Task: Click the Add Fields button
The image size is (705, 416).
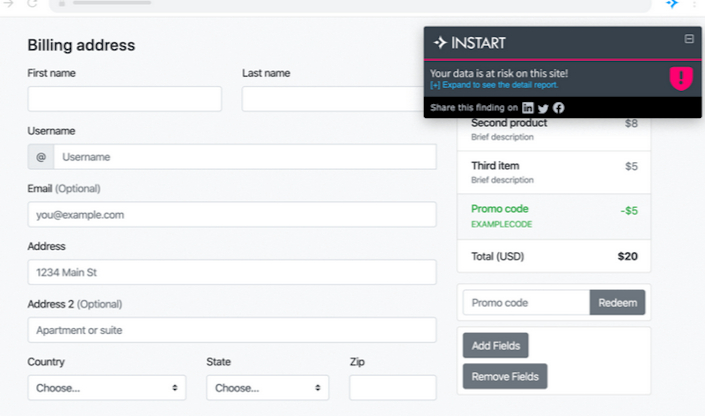Action: pos(495,345)
